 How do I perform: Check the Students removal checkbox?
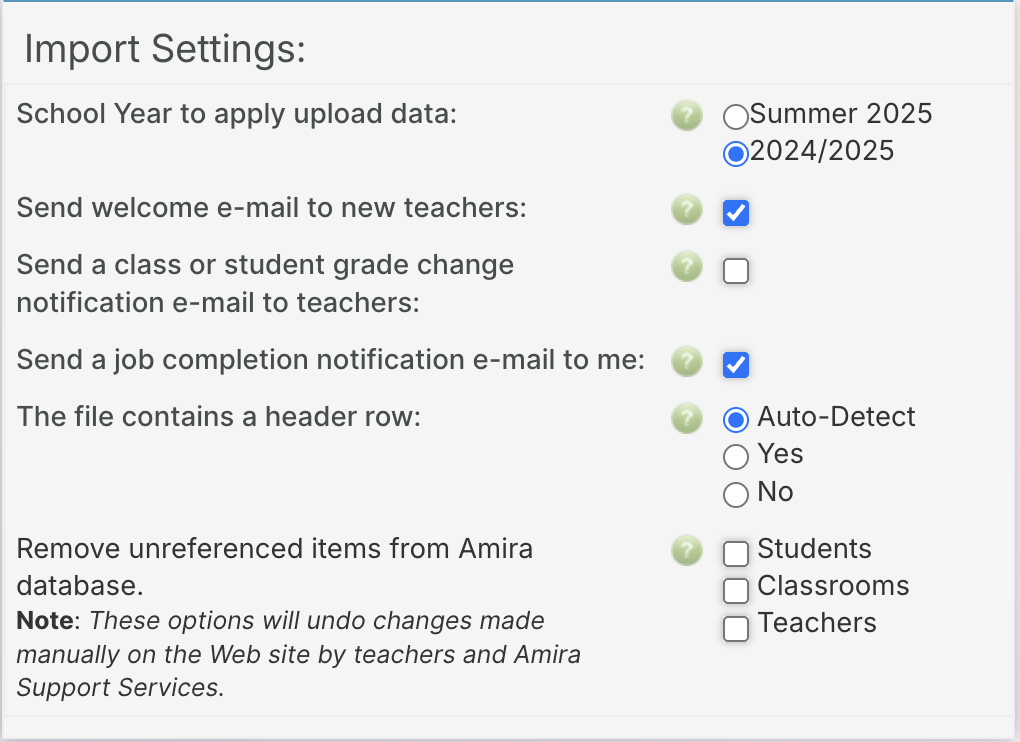736,553
